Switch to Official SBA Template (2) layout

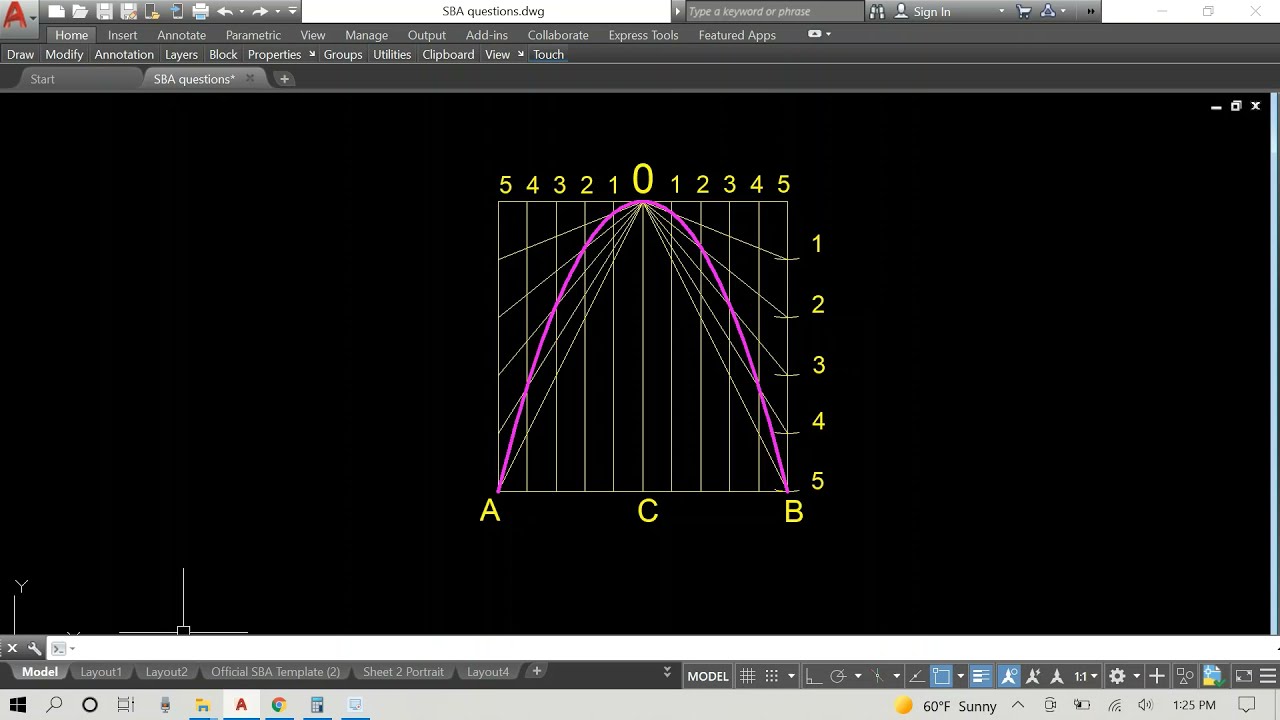click(x=275, y=672)
